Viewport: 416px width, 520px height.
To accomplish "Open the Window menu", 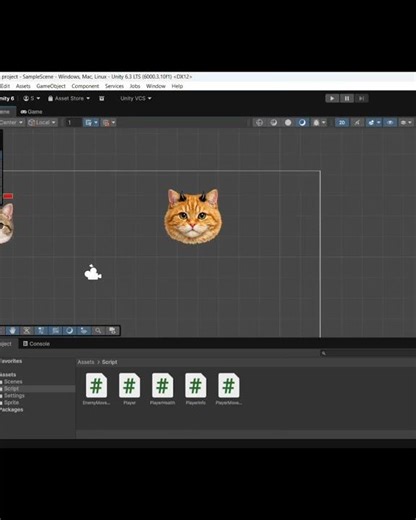I will [x=156, y=86].
